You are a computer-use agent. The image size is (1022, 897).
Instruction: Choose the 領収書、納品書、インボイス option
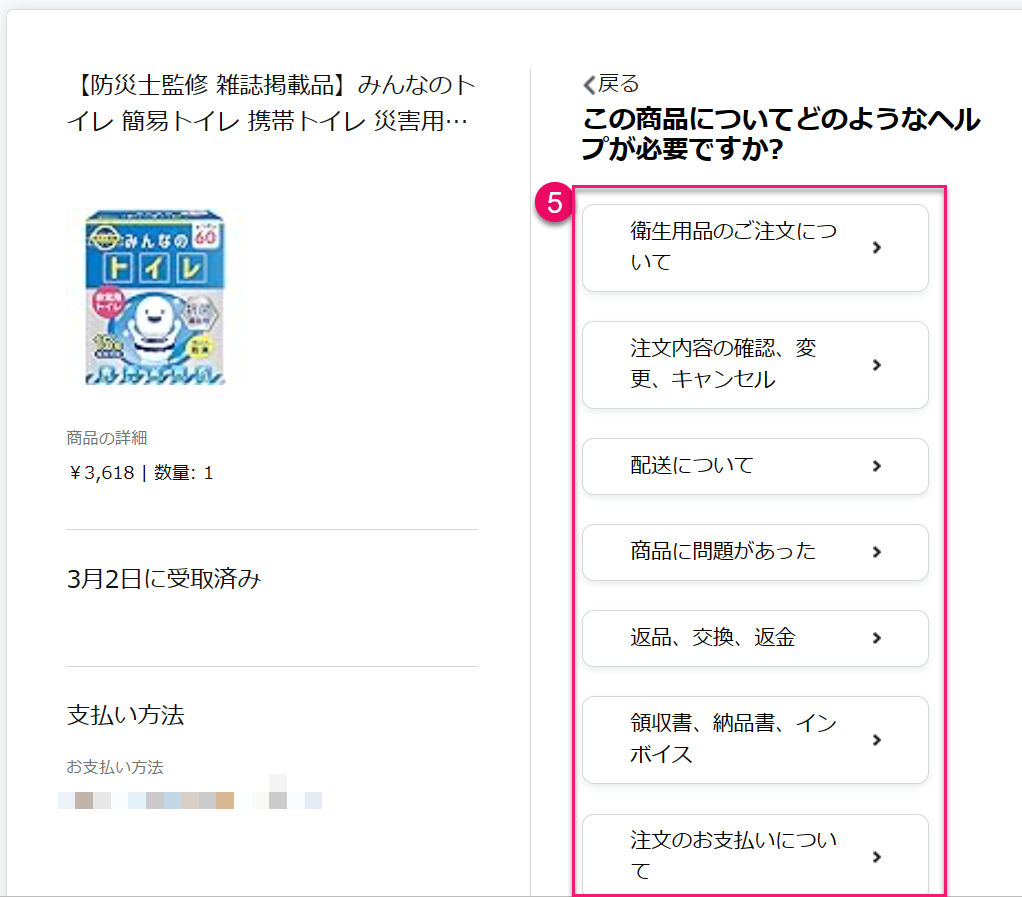[734, 740]
